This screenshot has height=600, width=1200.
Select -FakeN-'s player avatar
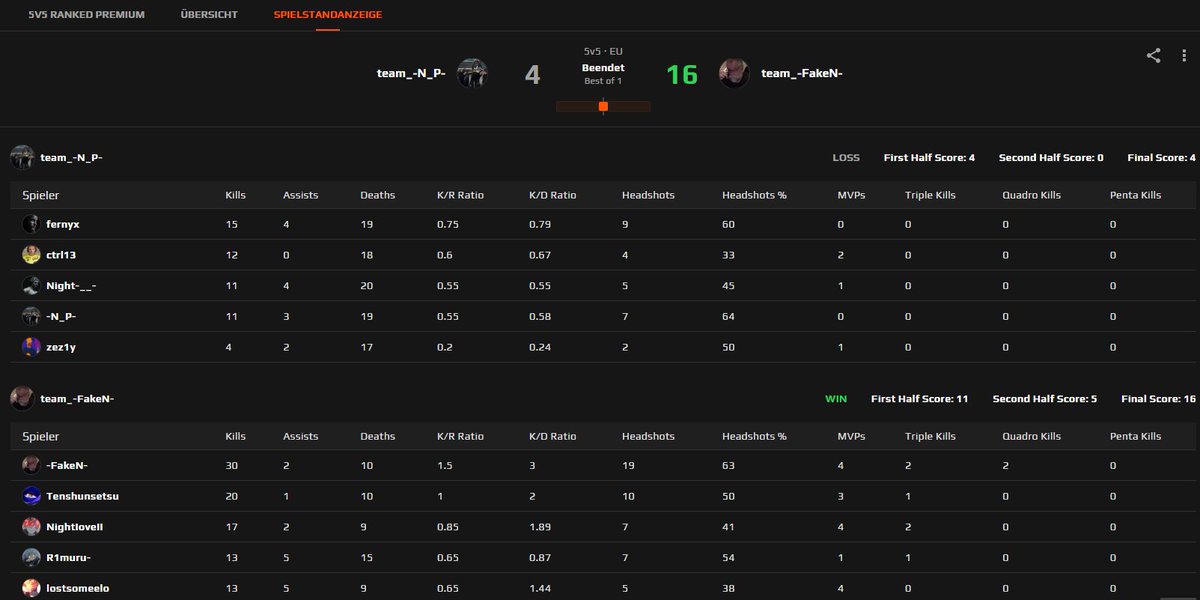coord(30,465)
